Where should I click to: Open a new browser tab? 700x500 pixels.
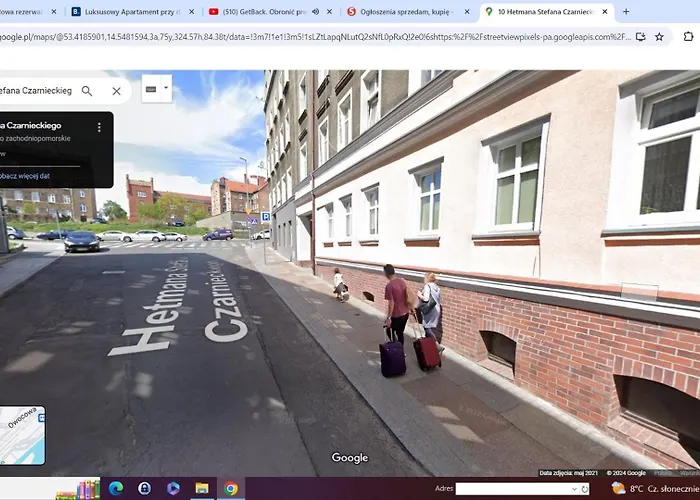click(x=626, y=12)
